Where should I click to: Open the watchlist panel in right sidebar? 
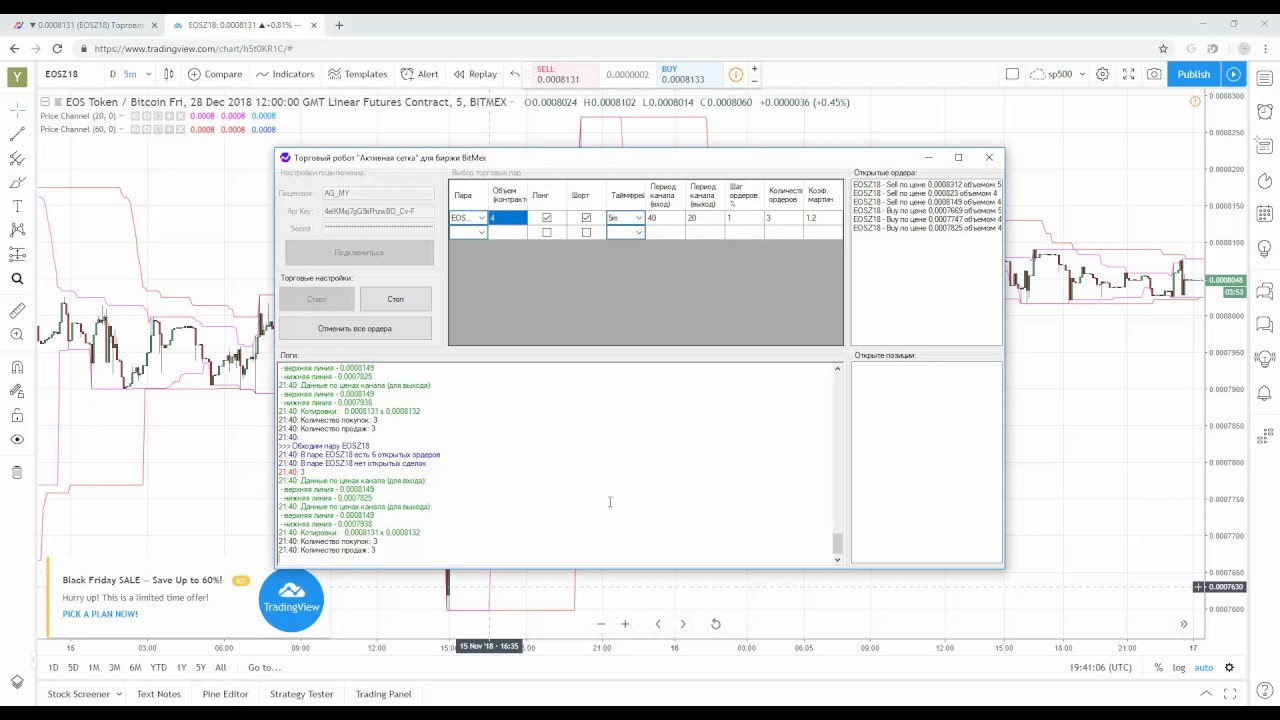click(x=1265, y=78)
